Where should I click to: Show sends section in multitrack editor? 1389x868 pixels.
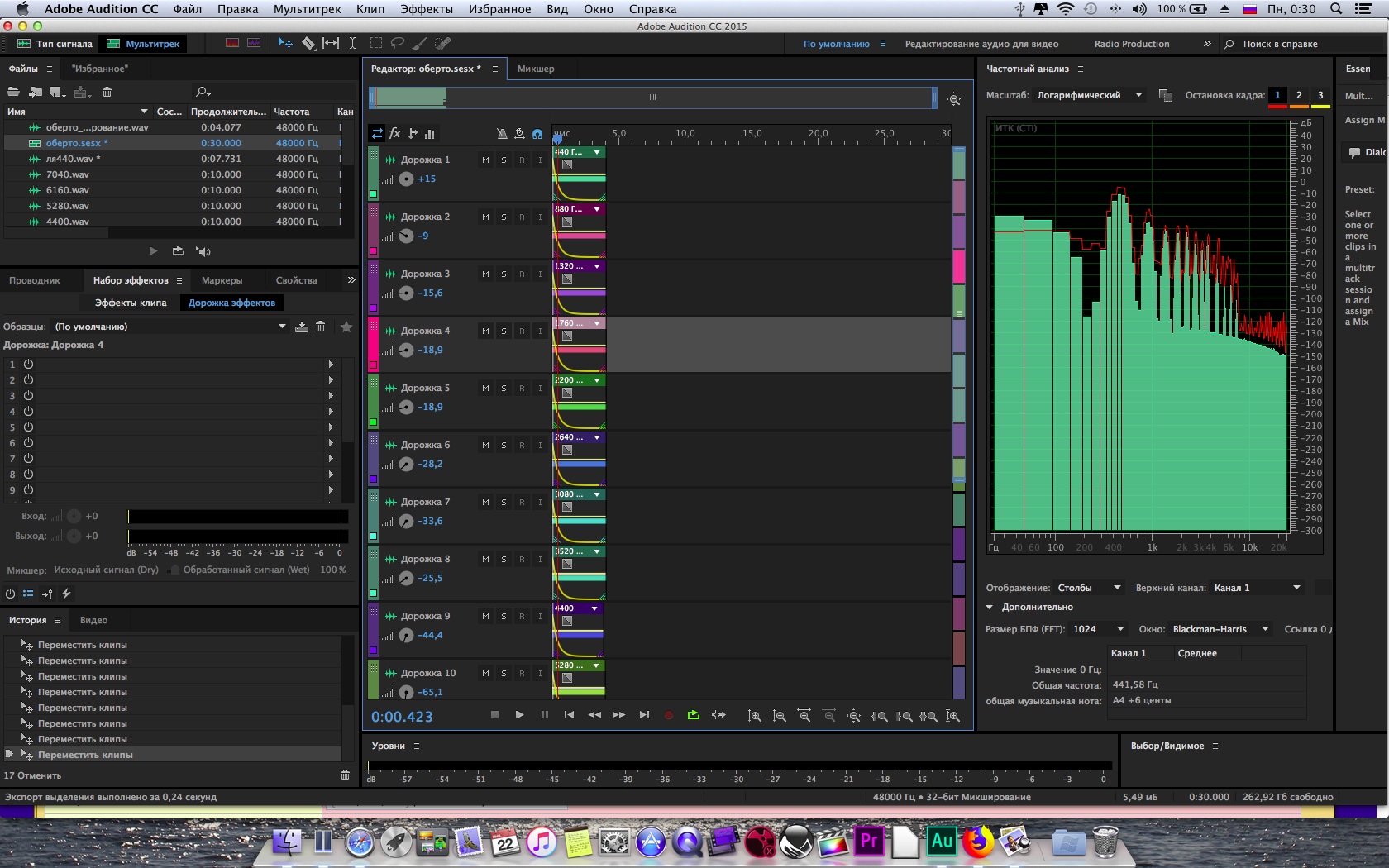point(413,133)
